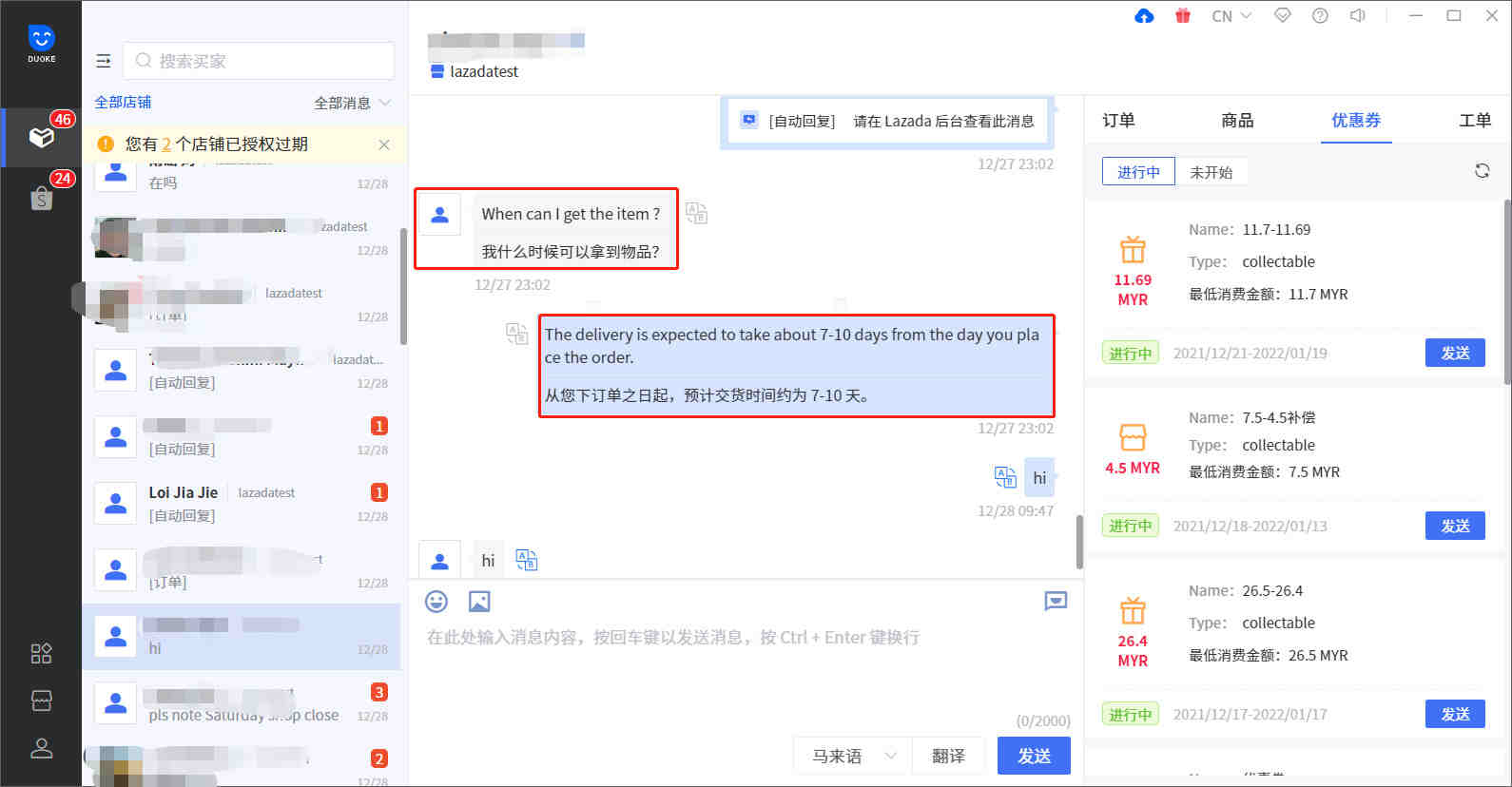Click the 翻译 translate button
This screenshot has height=787, width=1512.
948,756
